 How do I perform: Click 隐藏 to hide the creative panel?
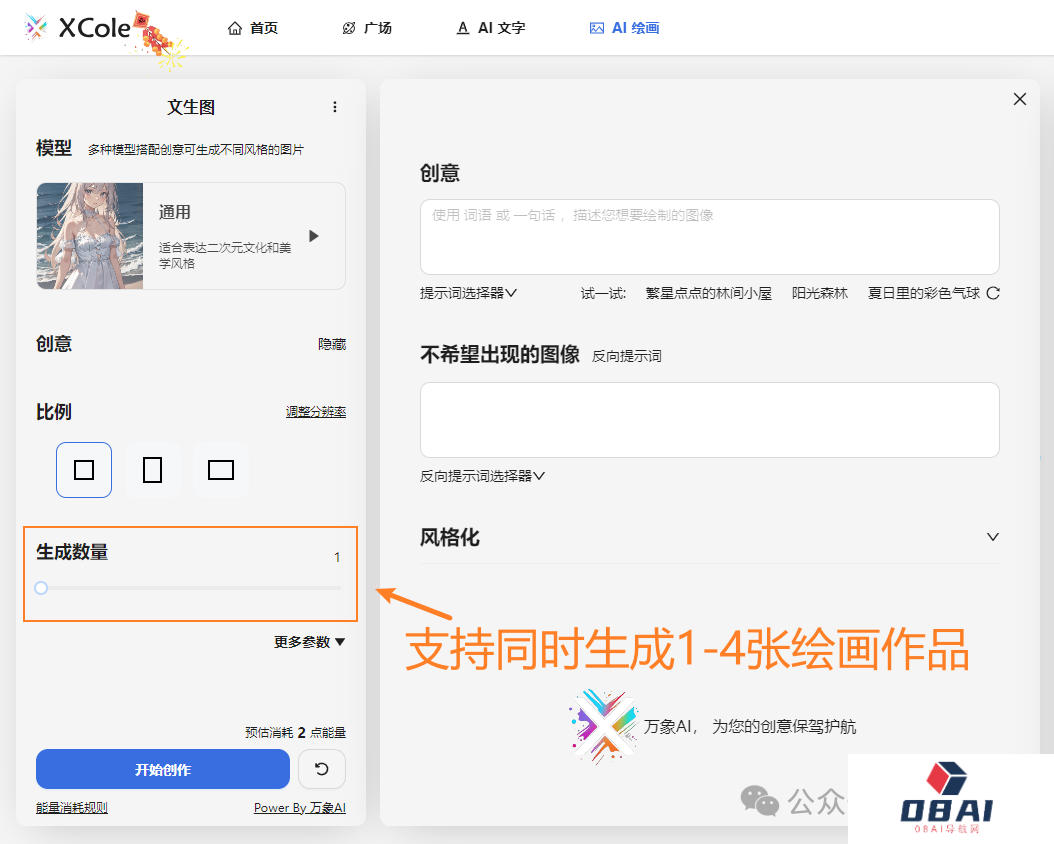tap(332, 344)
